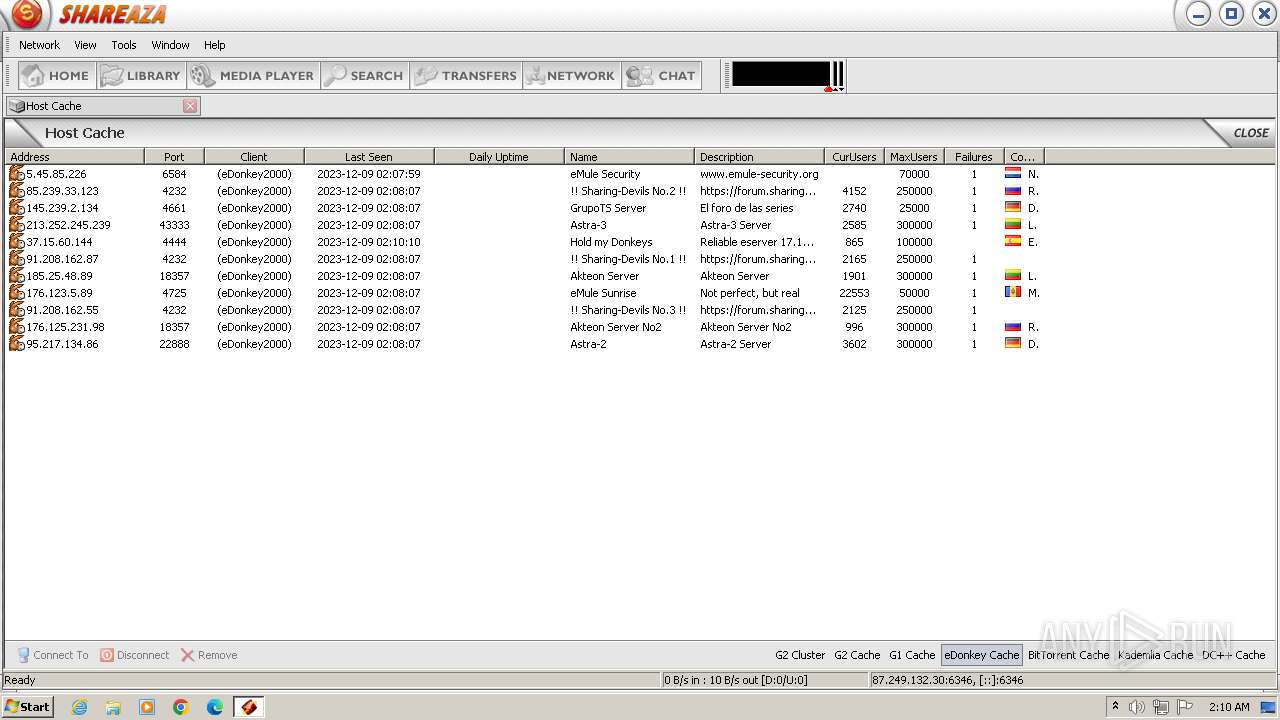Switch to Kademlia Cache view
Image resolution: width=1280 pixels, height=720 pixels.
[1155, 655]
